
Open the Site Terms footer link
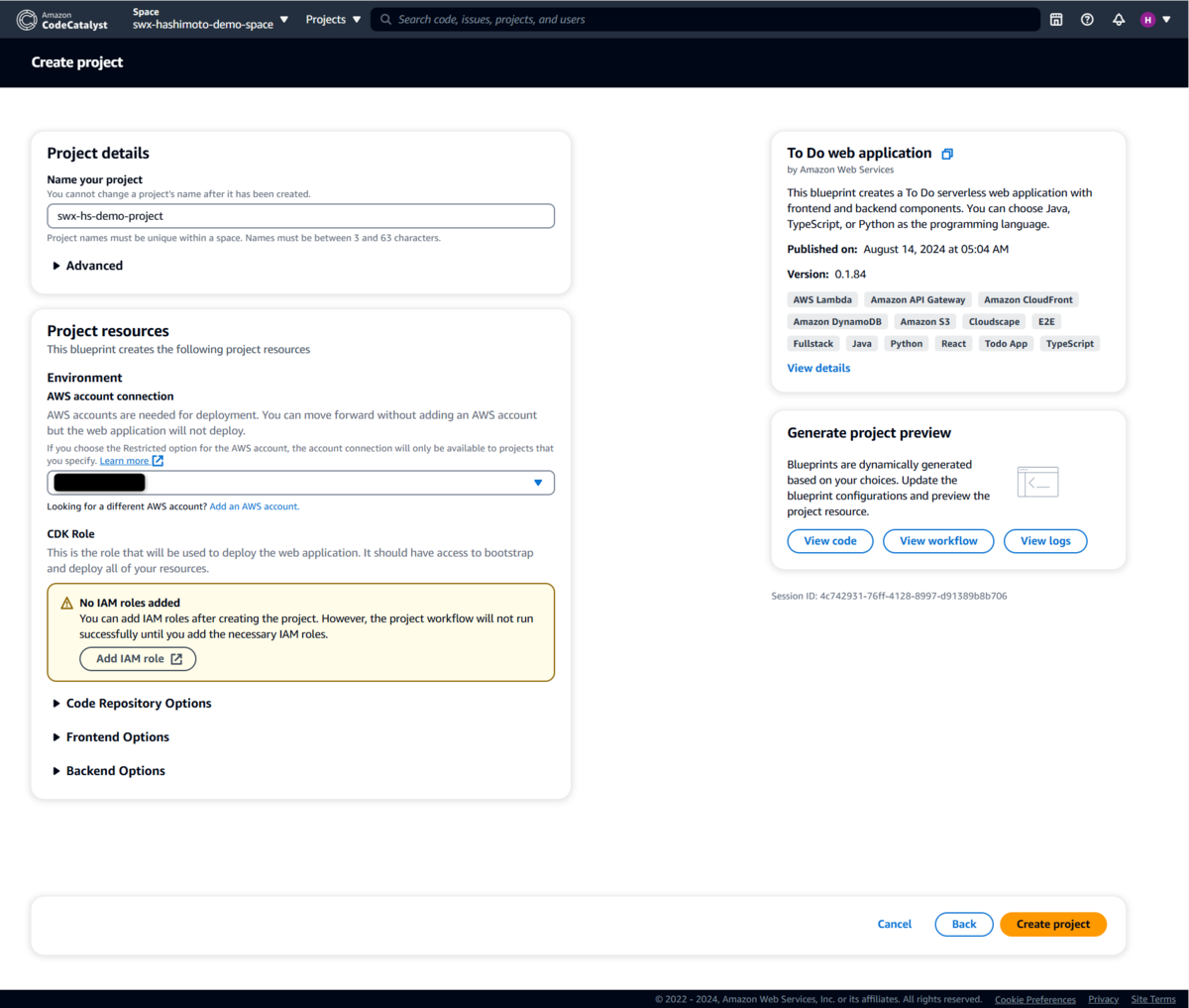[x=1153, y=999]
